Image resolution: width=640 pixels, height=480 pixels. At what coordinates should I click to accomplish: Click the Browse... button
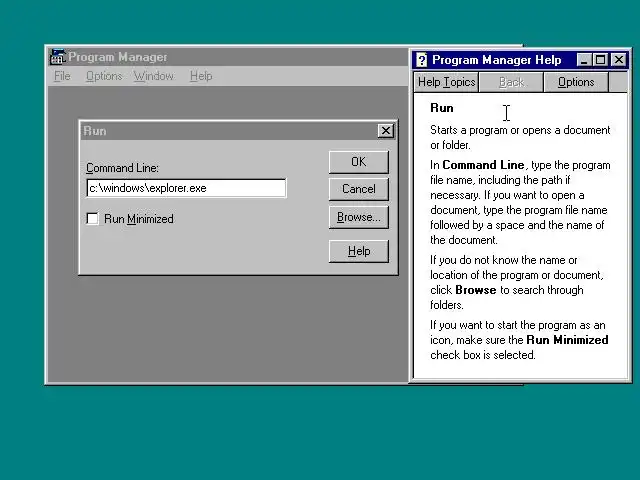coord(359,217)
